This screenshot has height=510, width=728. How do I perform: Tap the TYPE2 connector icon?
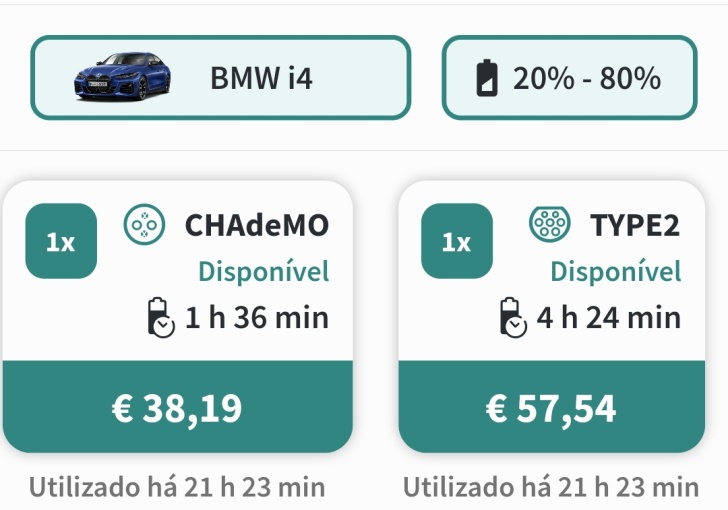[x=550, y=224]
